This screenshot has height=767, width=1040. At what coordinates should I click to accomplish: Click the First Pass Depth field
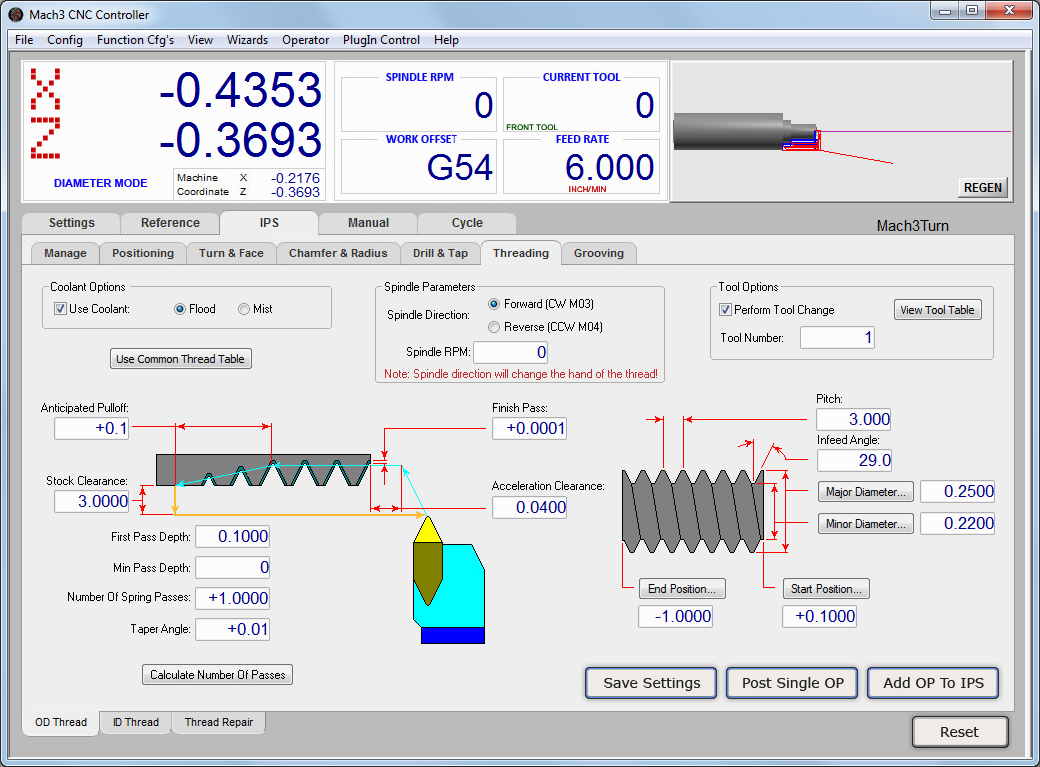pos(233,537)
